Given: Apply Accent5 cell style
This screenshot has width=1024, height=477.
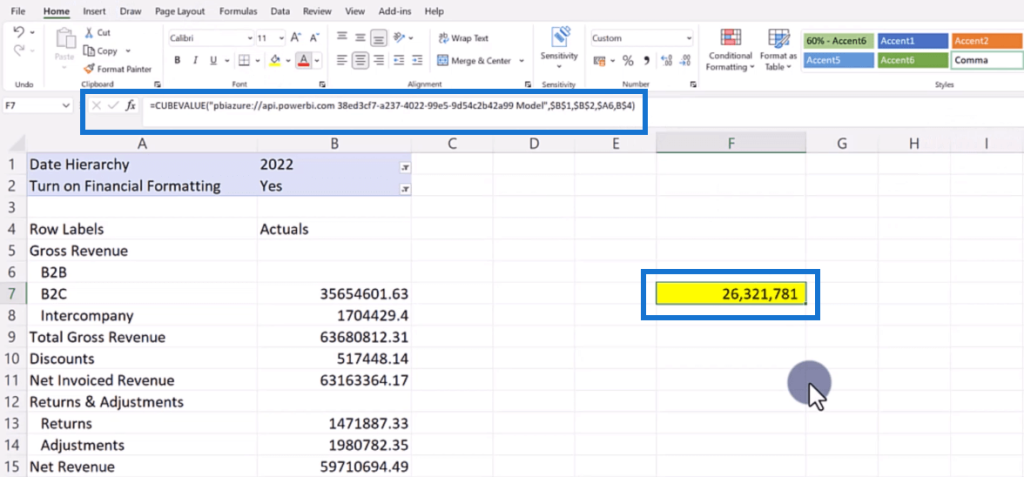Looking at the screenshot, I should click(x=838, y=60).
